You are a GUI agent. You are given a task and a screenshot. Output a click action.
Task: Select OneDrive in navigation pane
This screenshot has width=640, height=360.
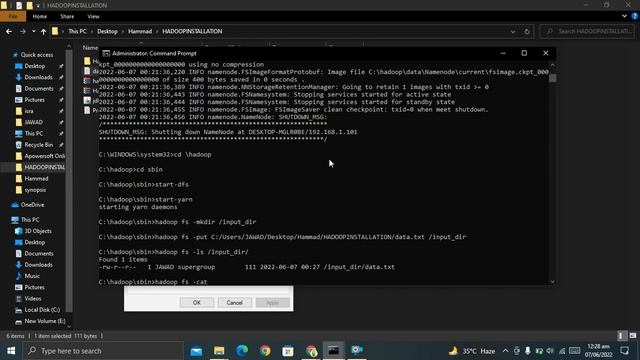point(32,205)
